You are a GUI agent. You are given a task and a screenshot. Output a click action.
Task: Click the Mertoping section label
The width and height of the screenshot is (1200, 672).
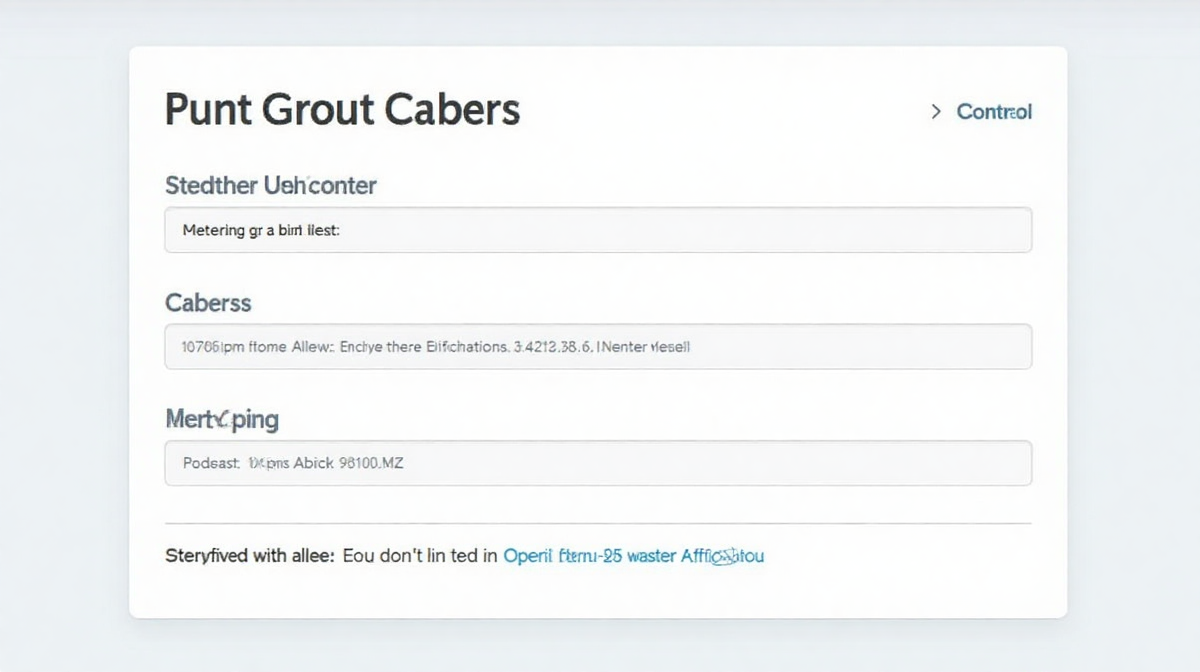pyautogui.click(x=221, y=419)
